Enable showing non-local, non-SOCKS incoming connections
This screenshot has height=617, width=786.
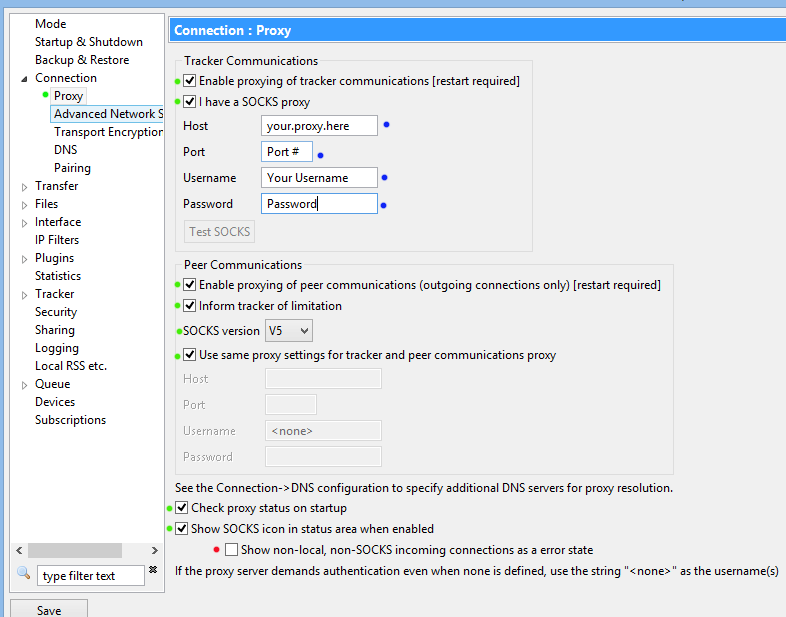(232, 550)
